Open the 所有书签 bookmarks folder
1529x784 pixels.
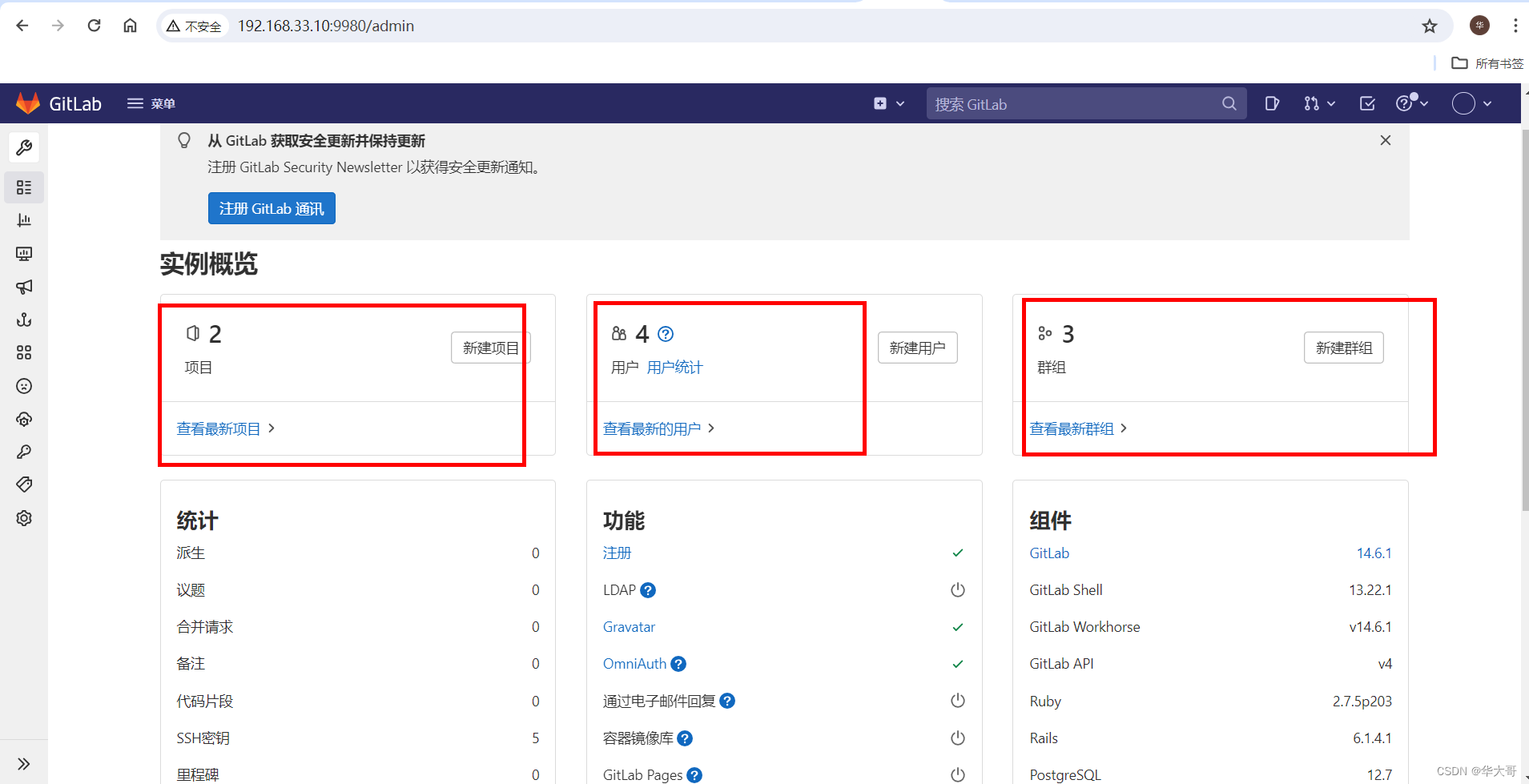(1488, 63)
